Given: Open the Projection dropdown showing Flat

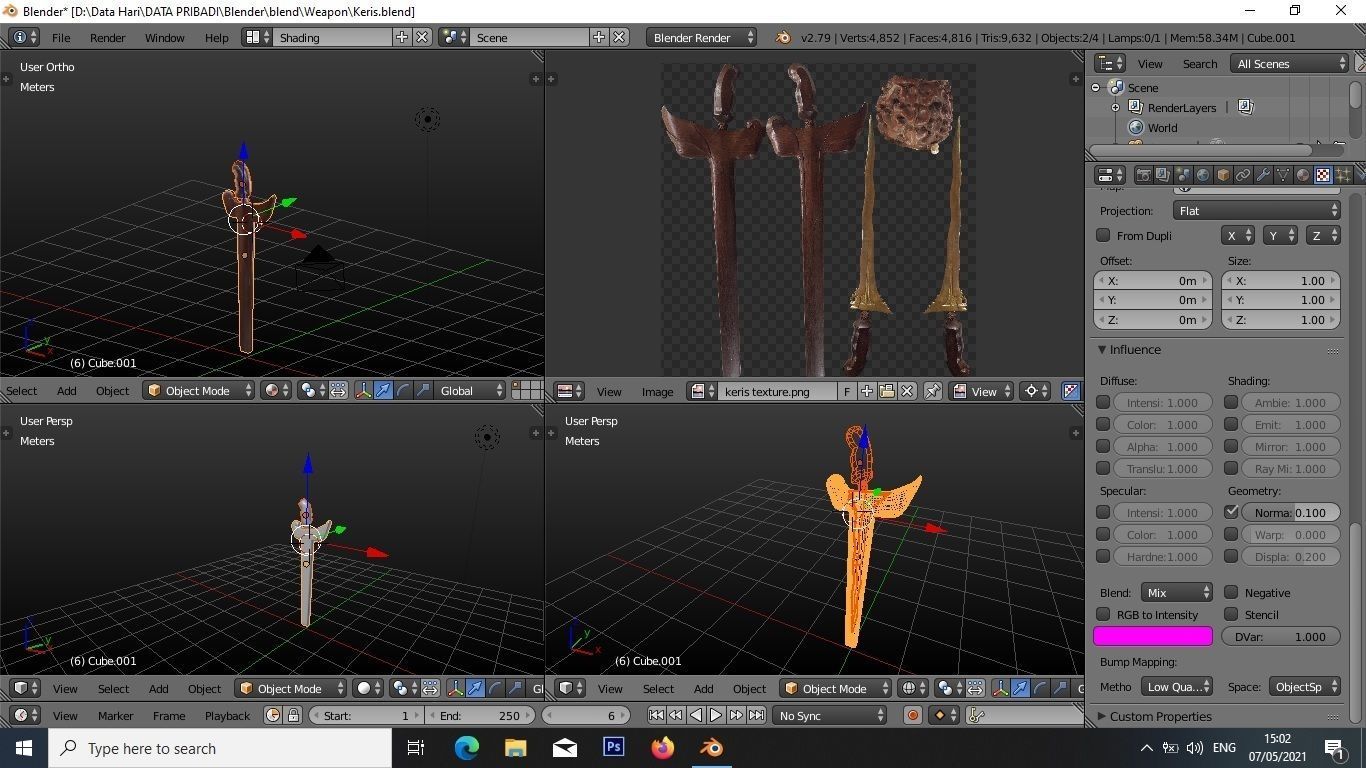Looking at the screenshot, I should [1255, 210].
